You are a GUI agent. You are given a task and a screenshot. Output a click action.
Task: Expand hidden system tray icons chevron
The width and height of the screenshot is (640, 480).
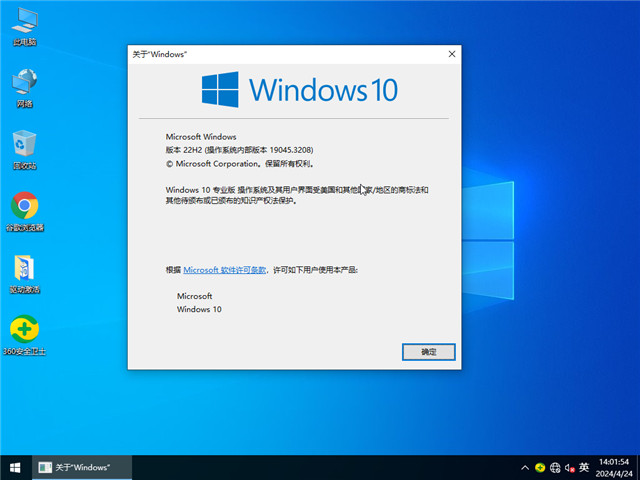point(524,467)
